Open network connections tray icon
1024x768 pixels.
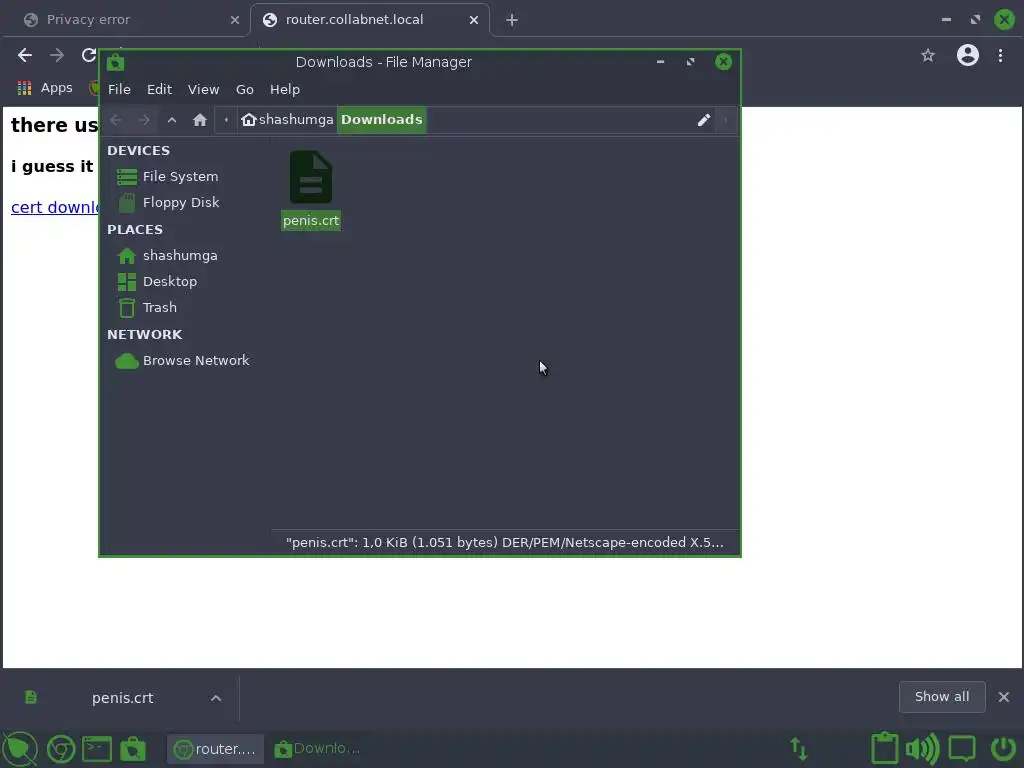point(799,749)
